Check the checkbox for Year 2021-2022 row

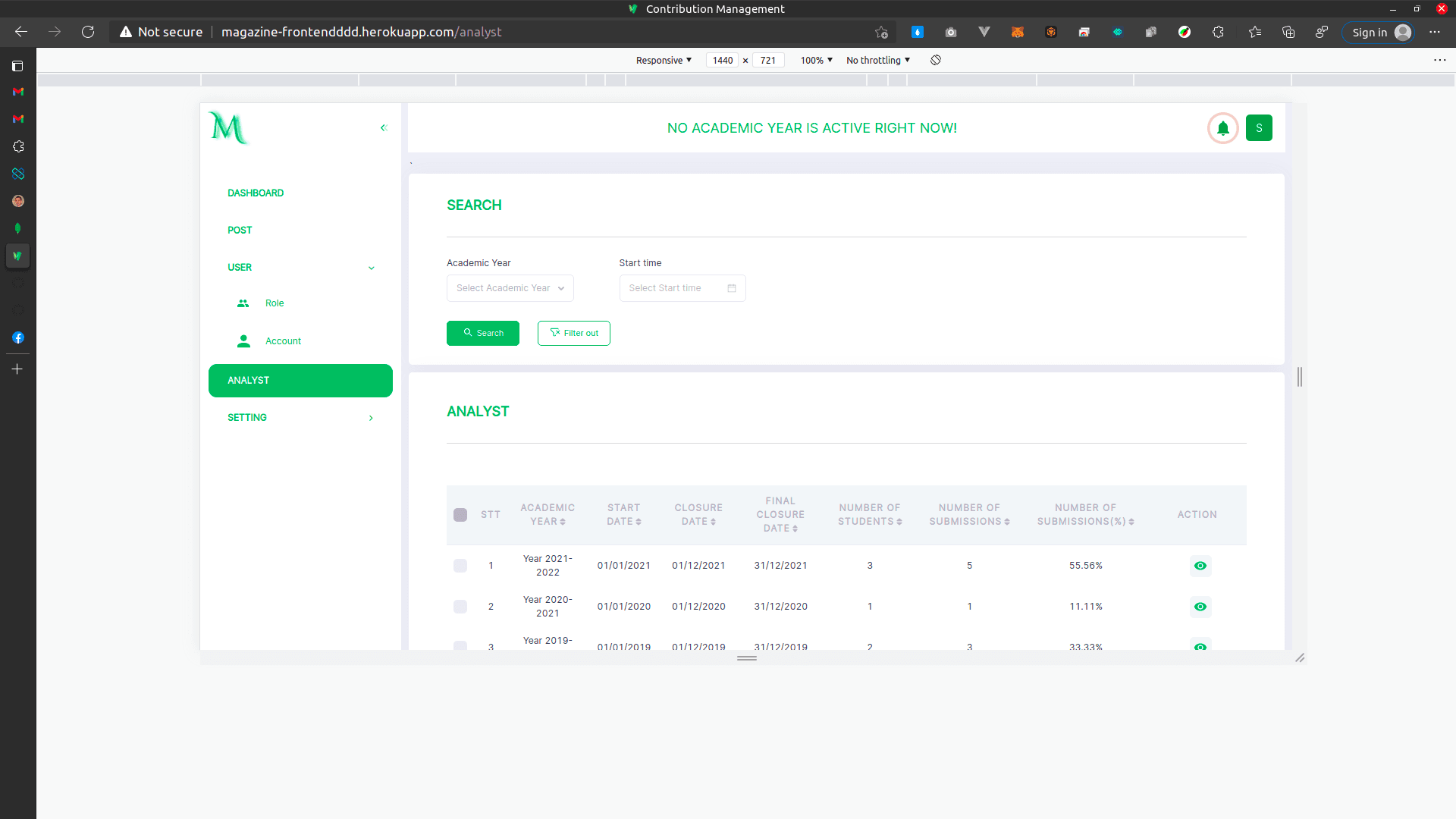click(460, 565)
